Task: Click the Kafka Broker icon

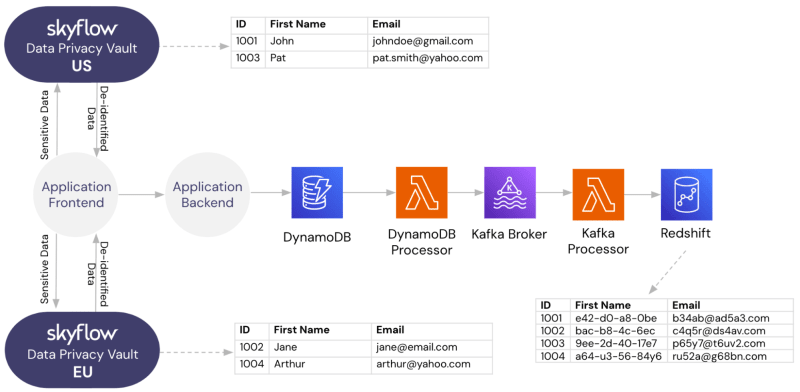Action: 510,193
